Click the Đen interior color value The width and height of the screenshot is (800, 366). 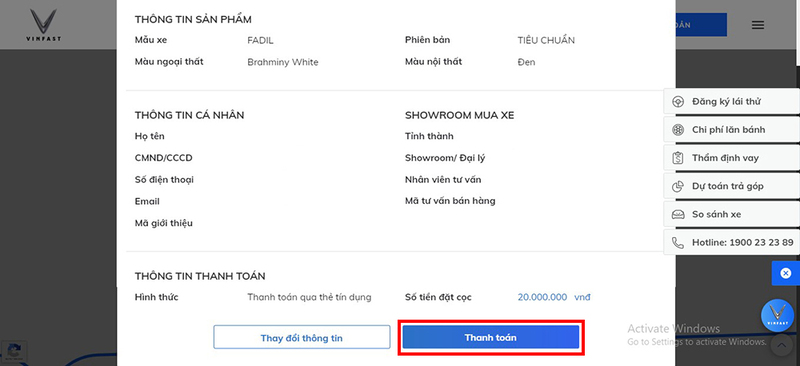[526, 62]
